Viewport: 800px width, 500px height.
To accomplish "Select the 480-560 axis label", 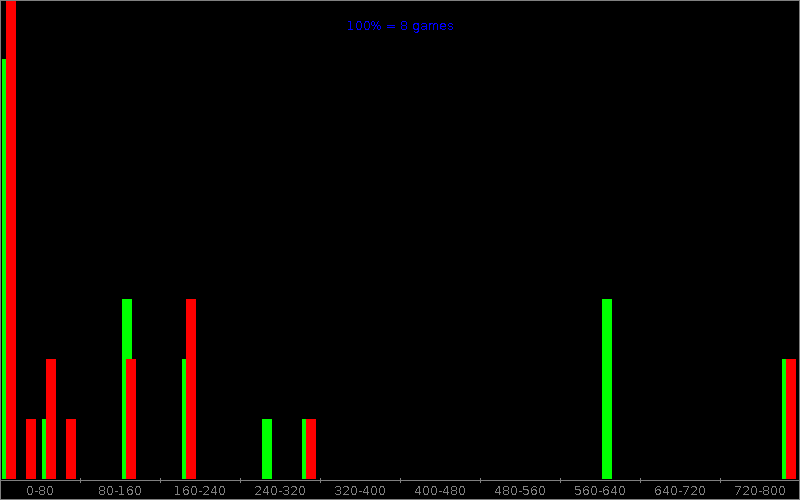I will [x=520, y=491].
